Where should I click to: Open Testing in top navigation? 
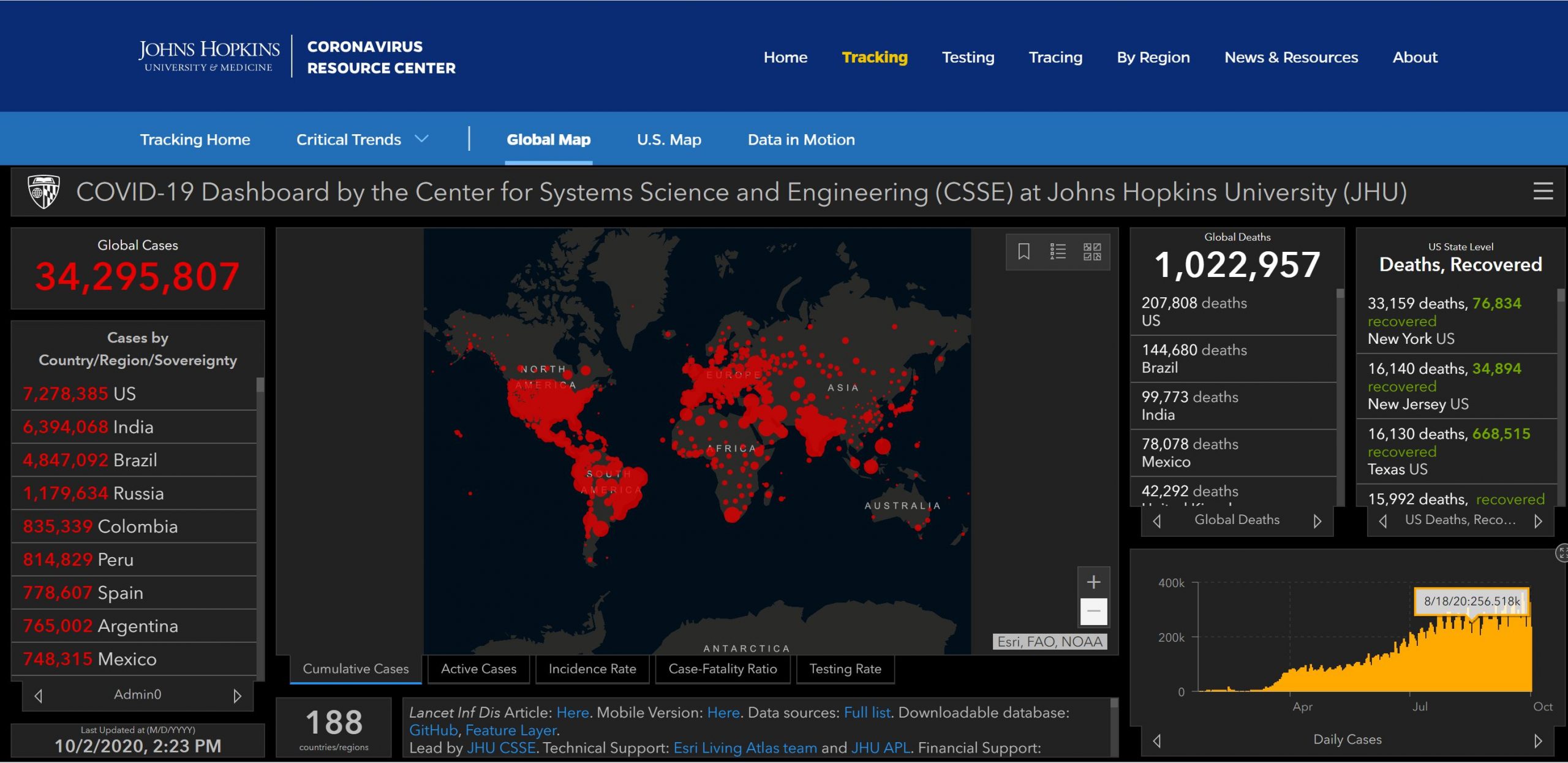pyautogui.click(x=968, y=57)
